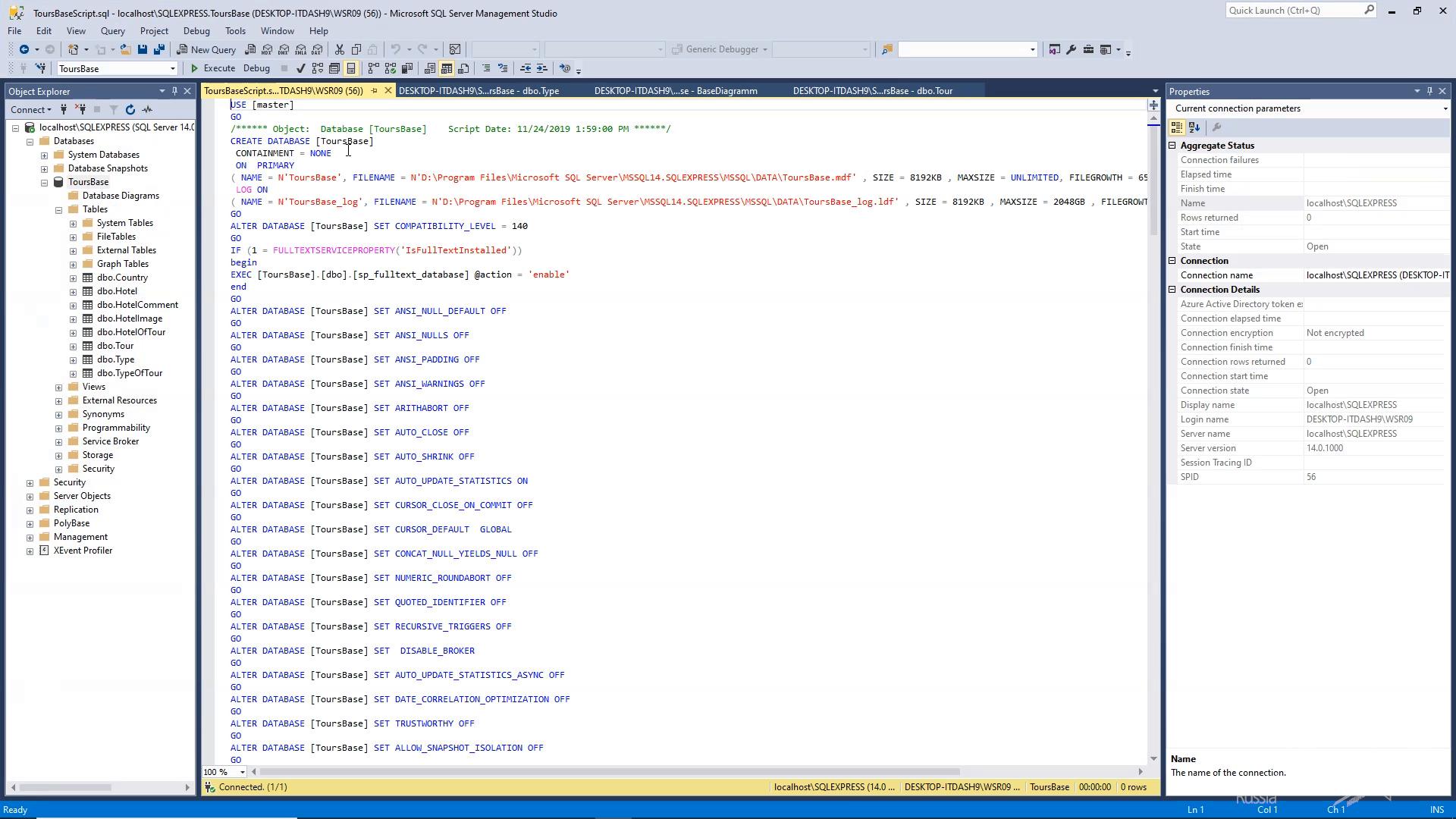Open the Query menu
This screenshot has height=819, width=1456.
pyautogui.click(x=113, y=31)
